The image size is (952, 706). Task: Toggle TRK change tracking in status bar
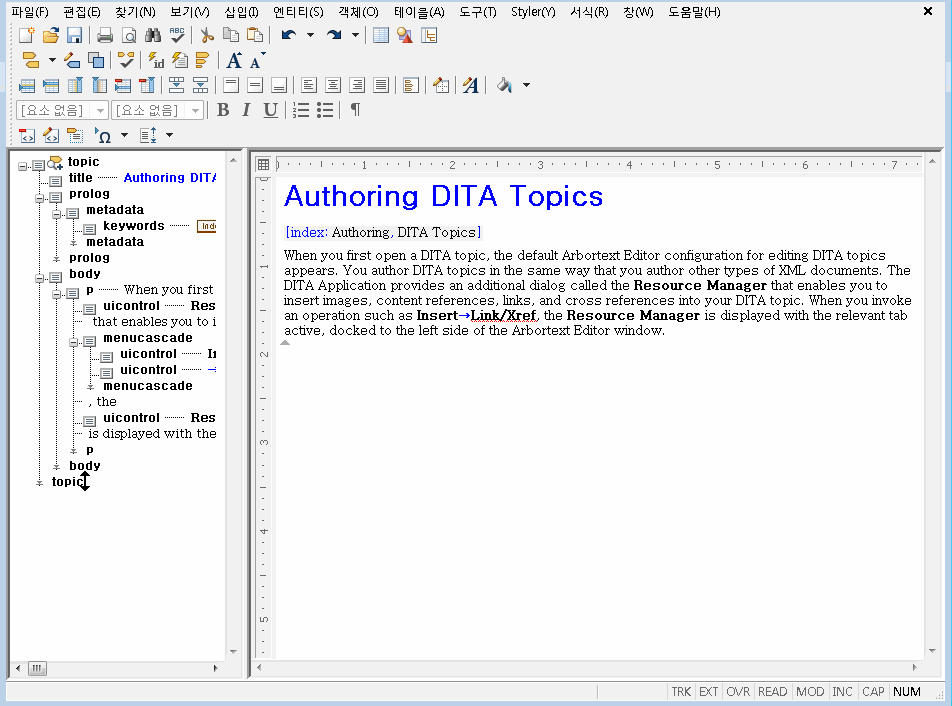[681, 691]
